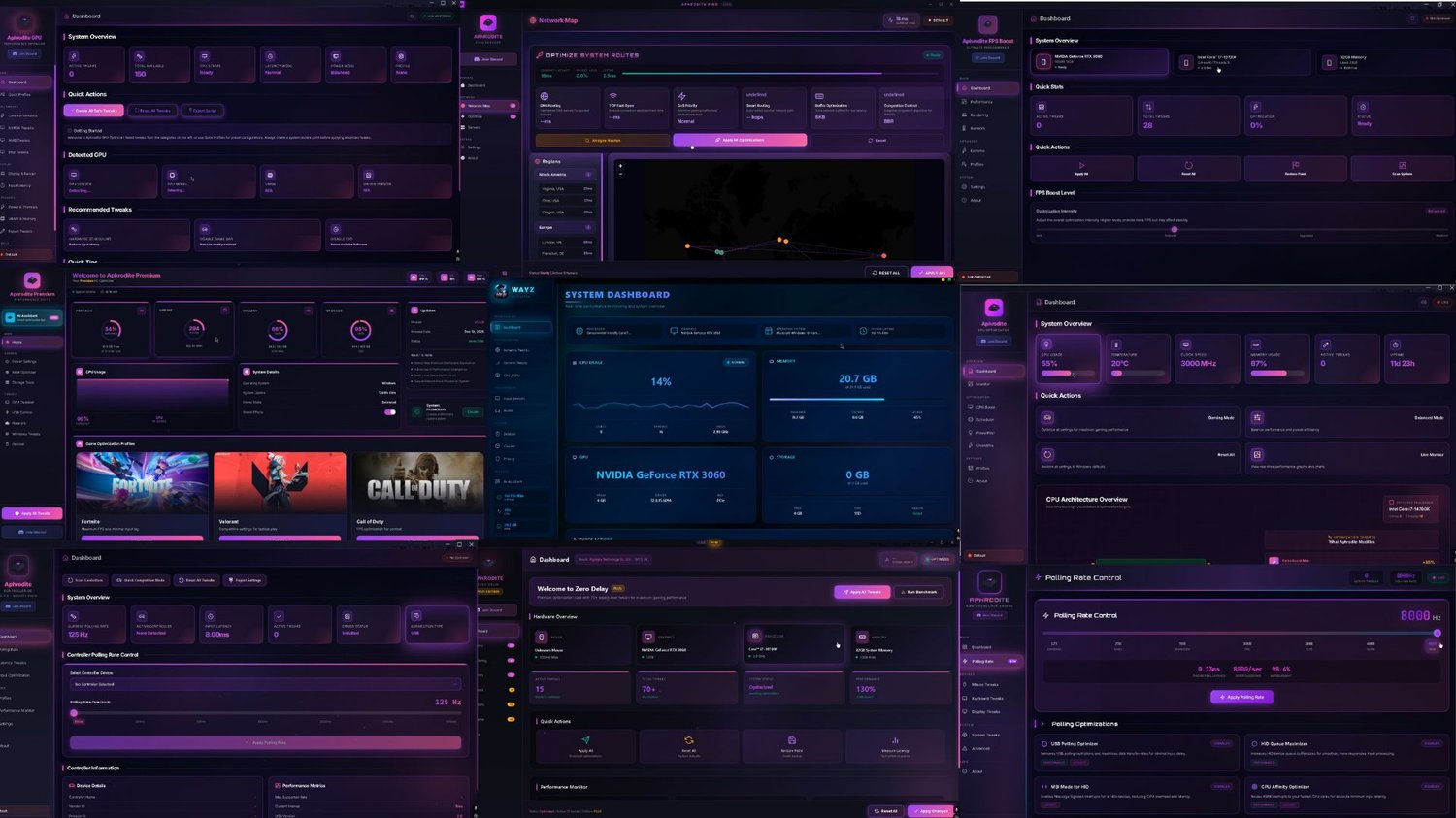The height and width of the screenshot is (818, 1456).
Task: Click Scan Controllers in the Controller window
Action: pos(86,580)
